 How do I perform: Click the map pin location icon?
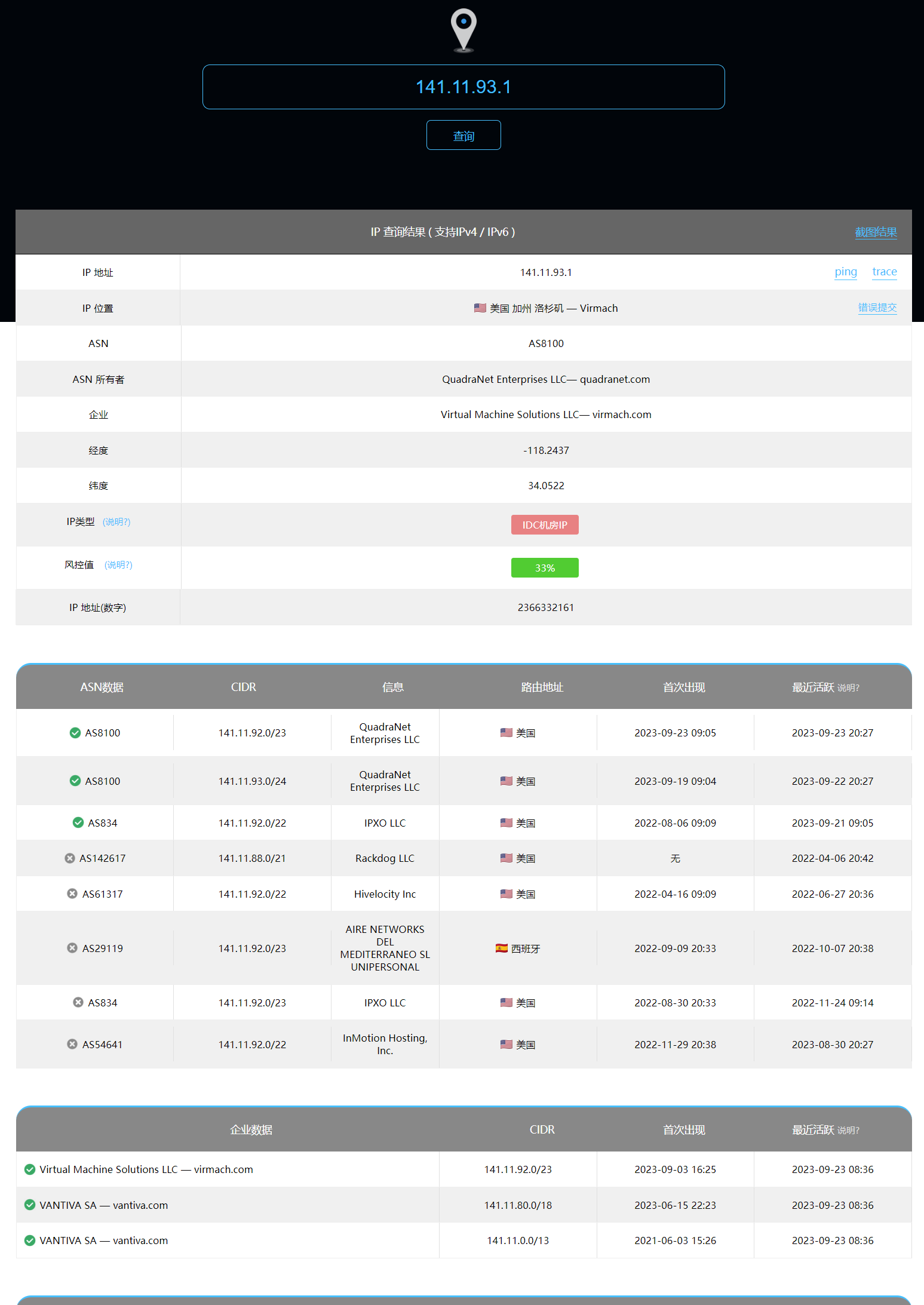tap(463, 30)
